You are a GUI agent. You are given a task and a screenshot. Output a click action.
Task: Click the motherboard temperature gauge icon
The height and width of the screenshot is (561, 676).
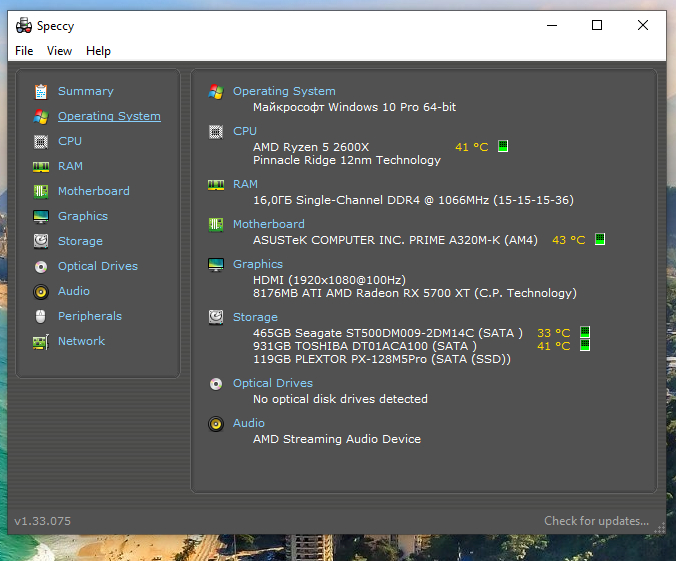(600, 240)
